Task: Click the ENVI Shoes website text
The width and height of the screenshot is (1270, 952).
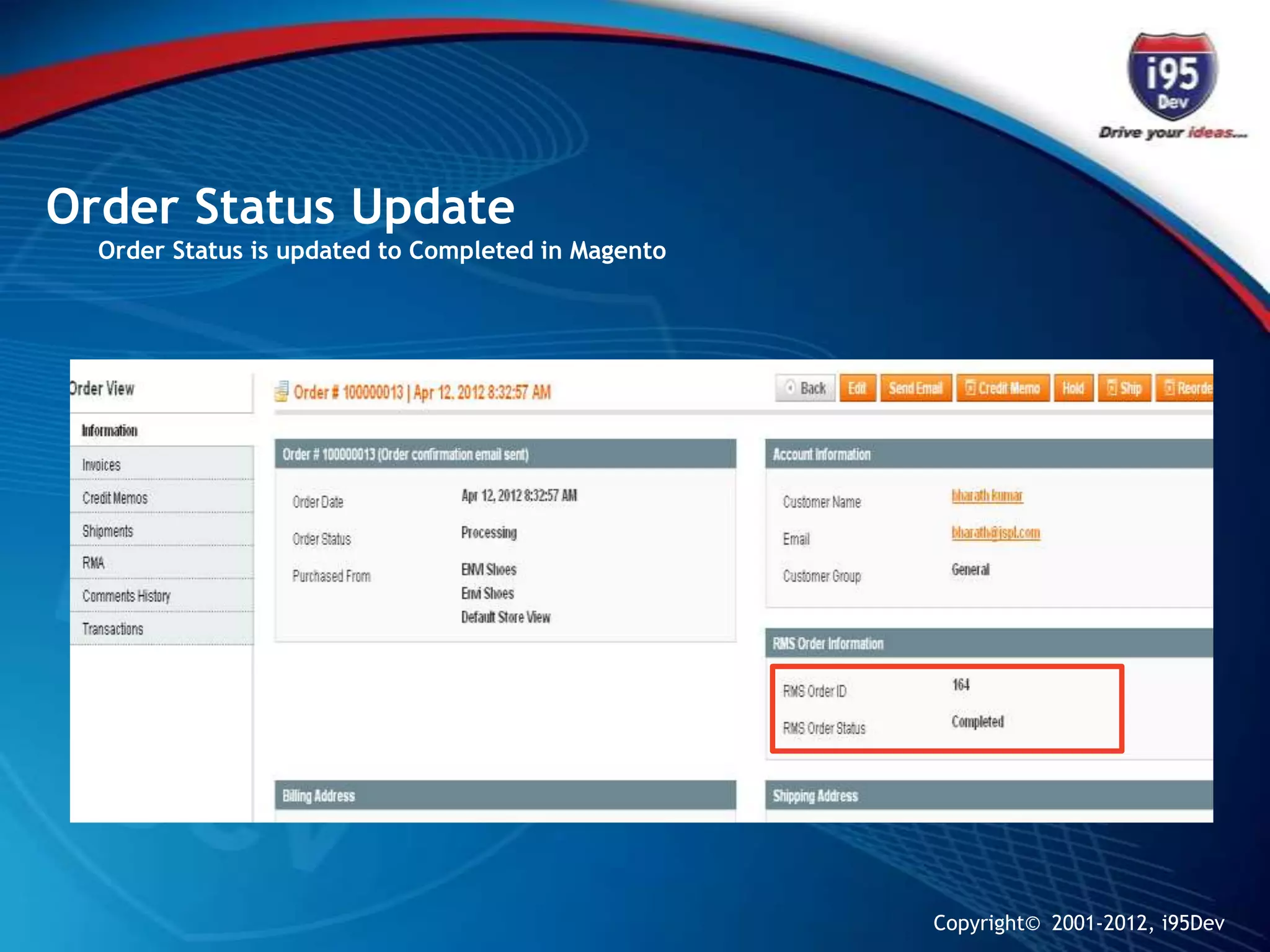Action: coord(489,569)
